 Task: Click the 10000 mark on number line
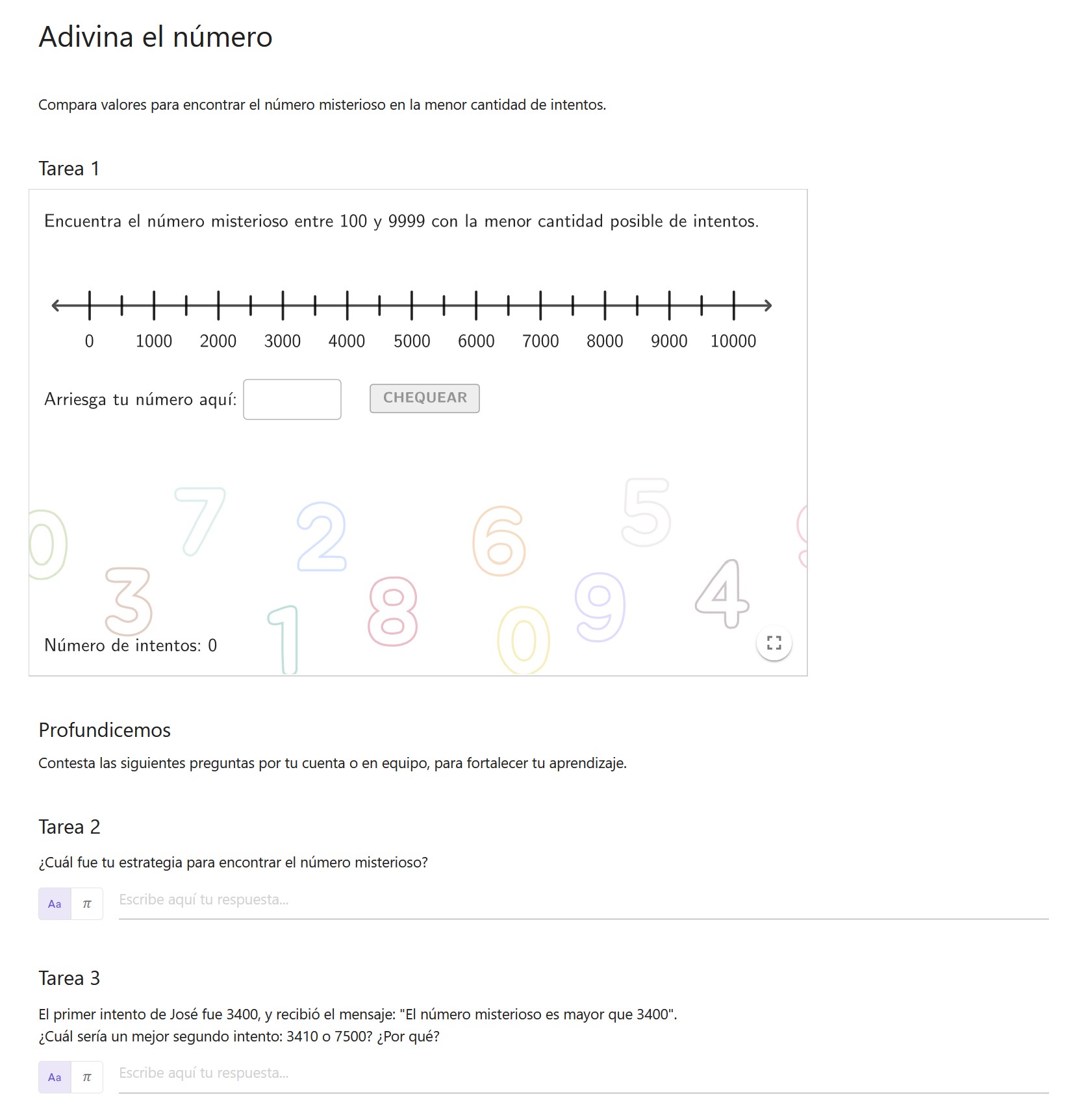coord(734,305)
